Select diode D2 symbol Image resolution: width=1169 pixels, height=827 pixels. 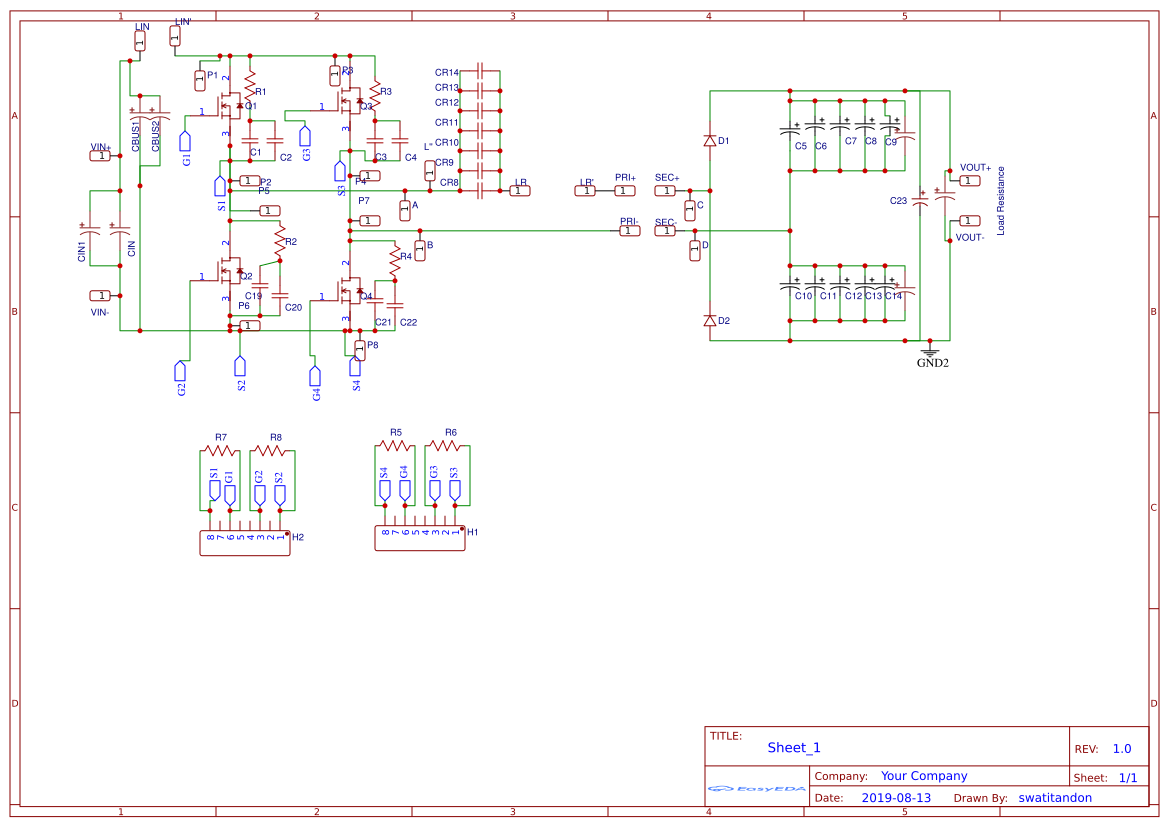point(710,322)
